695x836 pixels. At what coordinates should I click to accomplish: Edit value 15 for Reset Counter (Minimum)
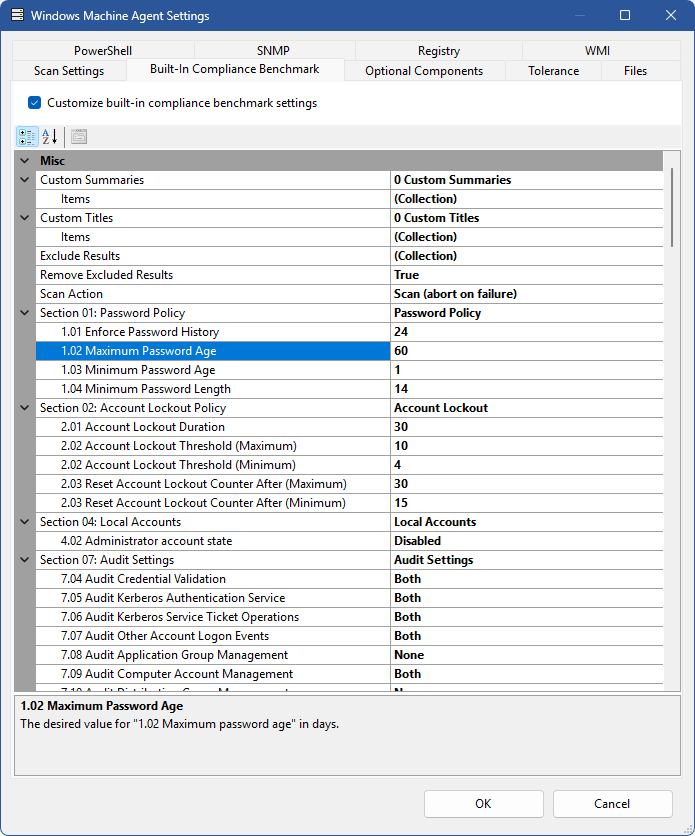(527, 503)
